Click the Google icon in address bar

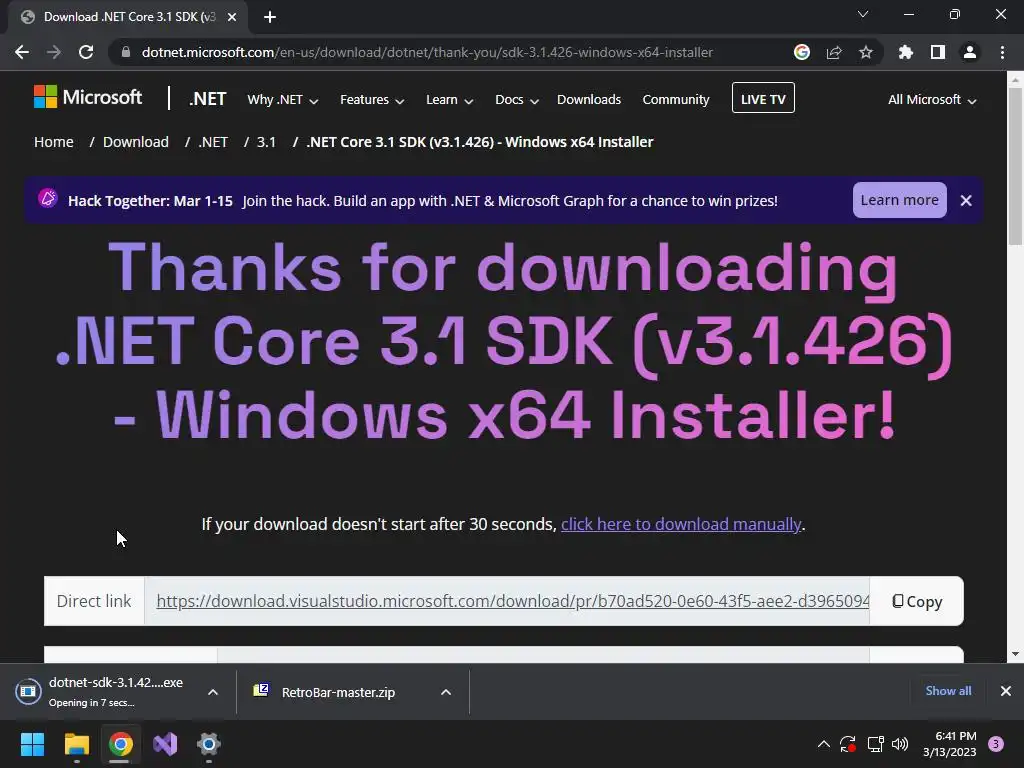[x=802, y=52]
